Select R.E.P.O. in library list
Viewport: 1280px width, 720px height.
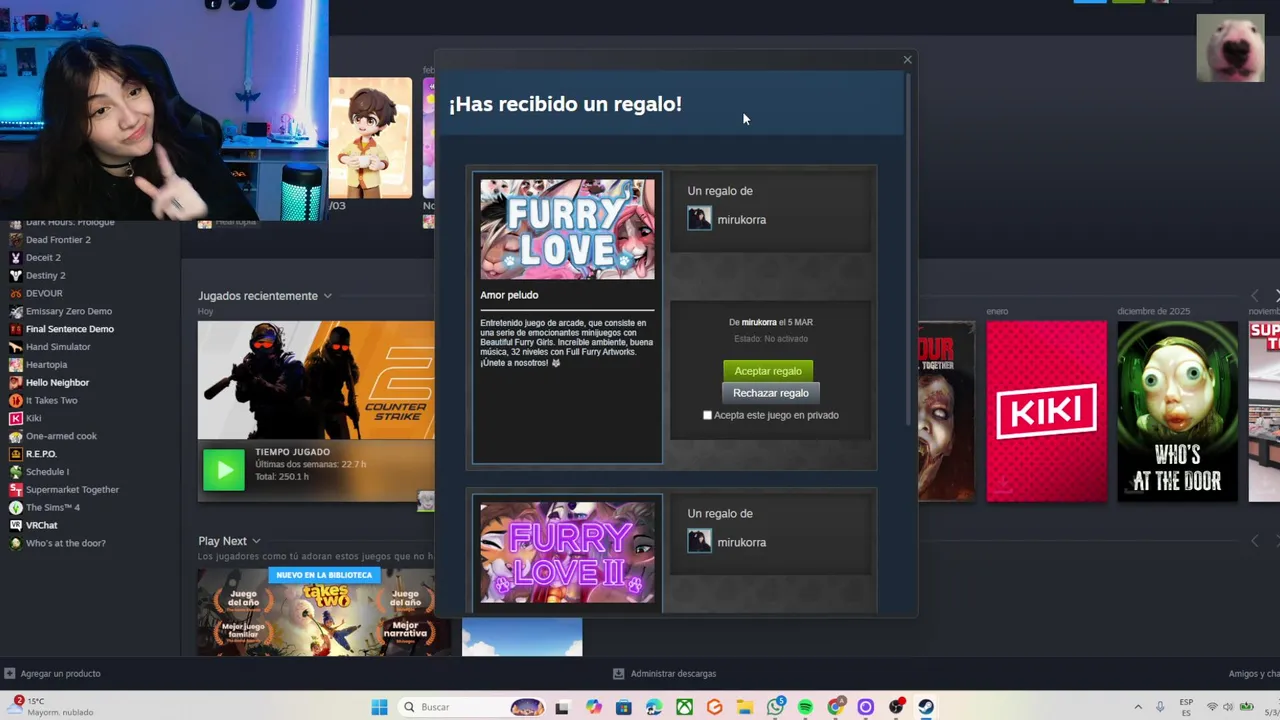click(41, 454)
